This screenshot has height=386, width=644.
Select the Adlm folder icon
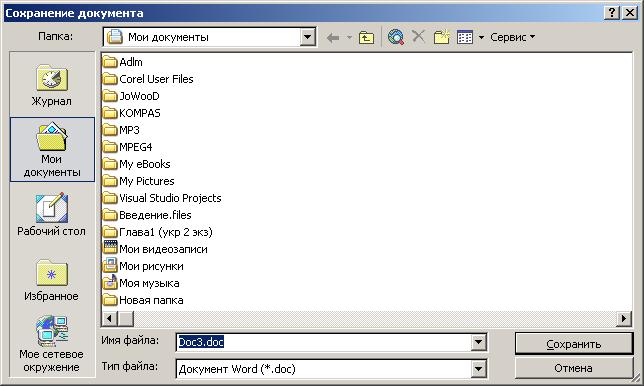click(110, 62)
